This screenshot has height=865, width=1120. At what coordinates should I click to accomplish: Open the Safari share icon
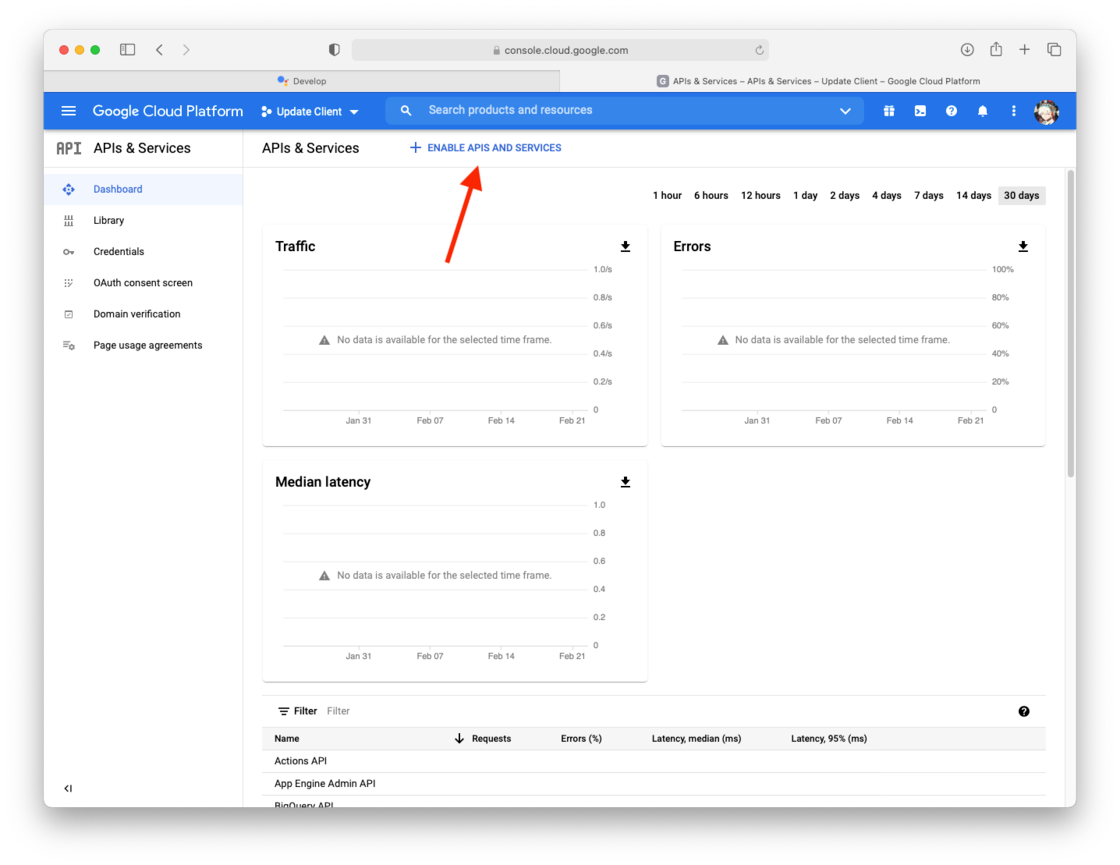click(996, 49)
